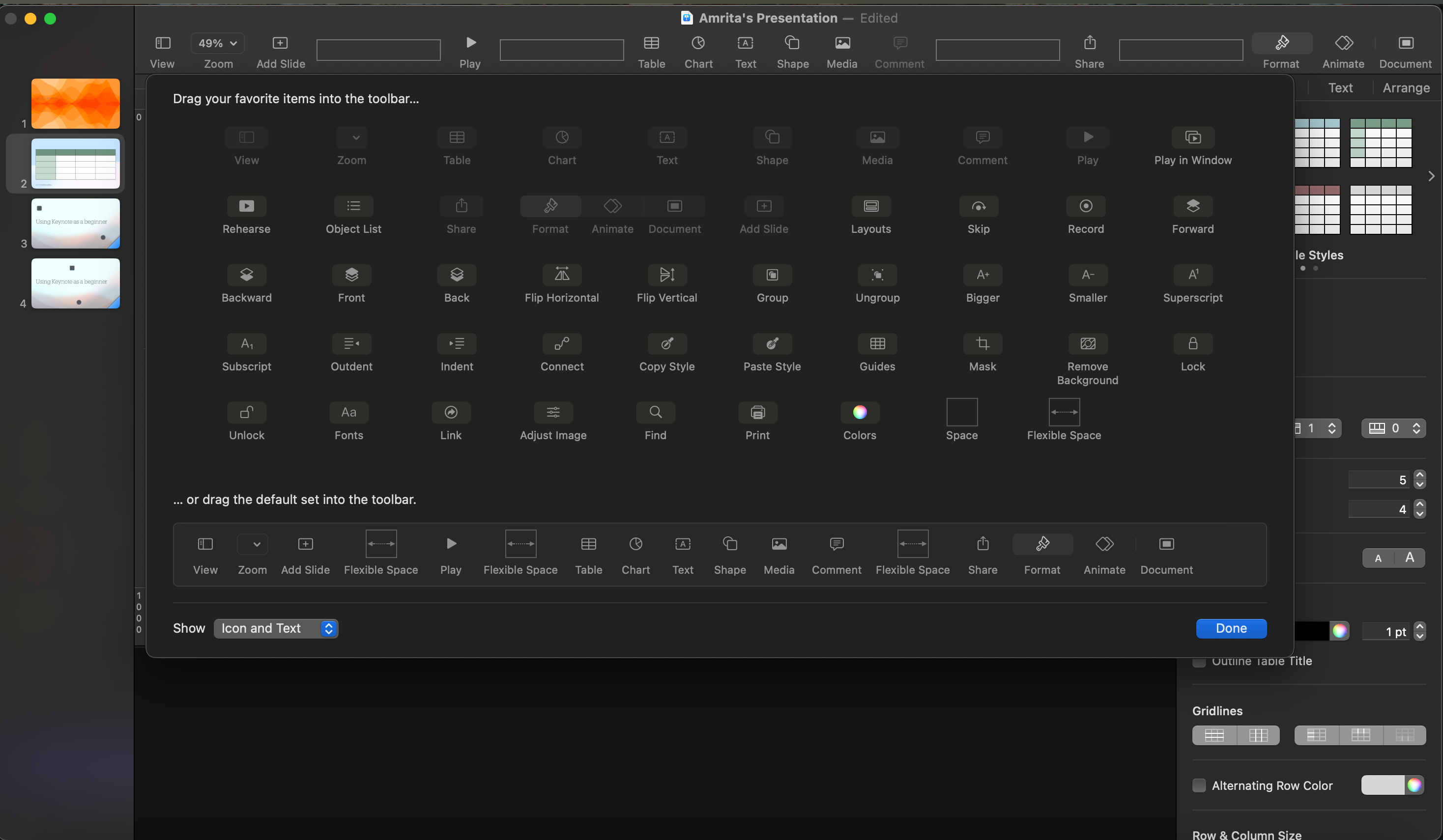Image resolution: width=1443 pixels, height=840 pixels.
Task: Open the Show display dropdown menu
Action: click(275, 628)
